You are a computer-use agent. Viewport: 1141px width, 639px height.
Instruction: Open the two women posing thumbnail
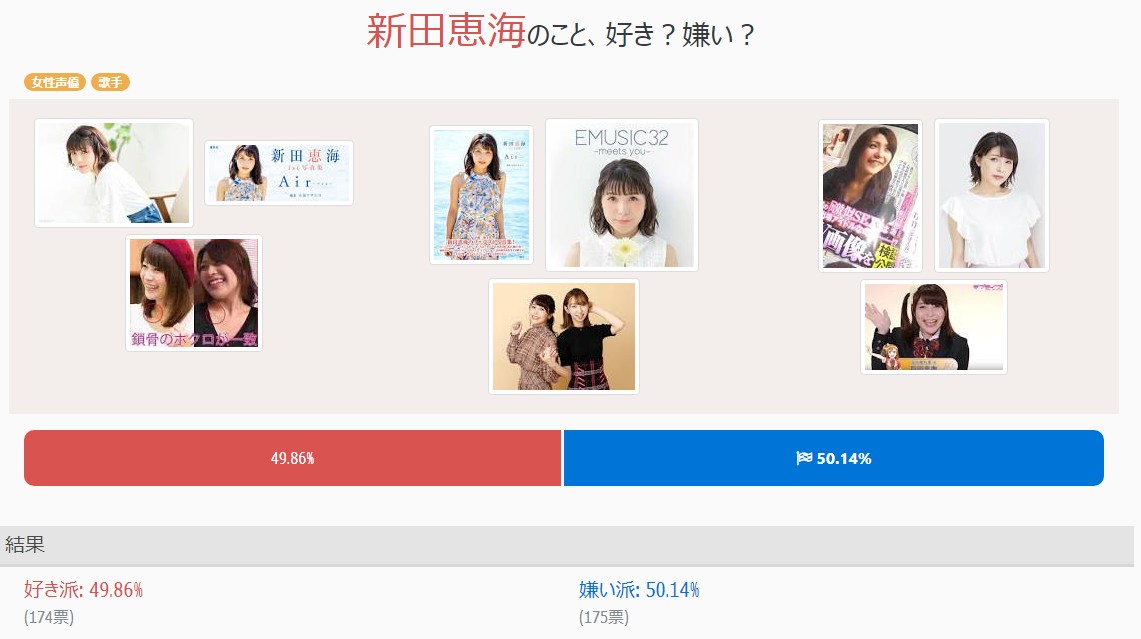(x=564, y=336)
